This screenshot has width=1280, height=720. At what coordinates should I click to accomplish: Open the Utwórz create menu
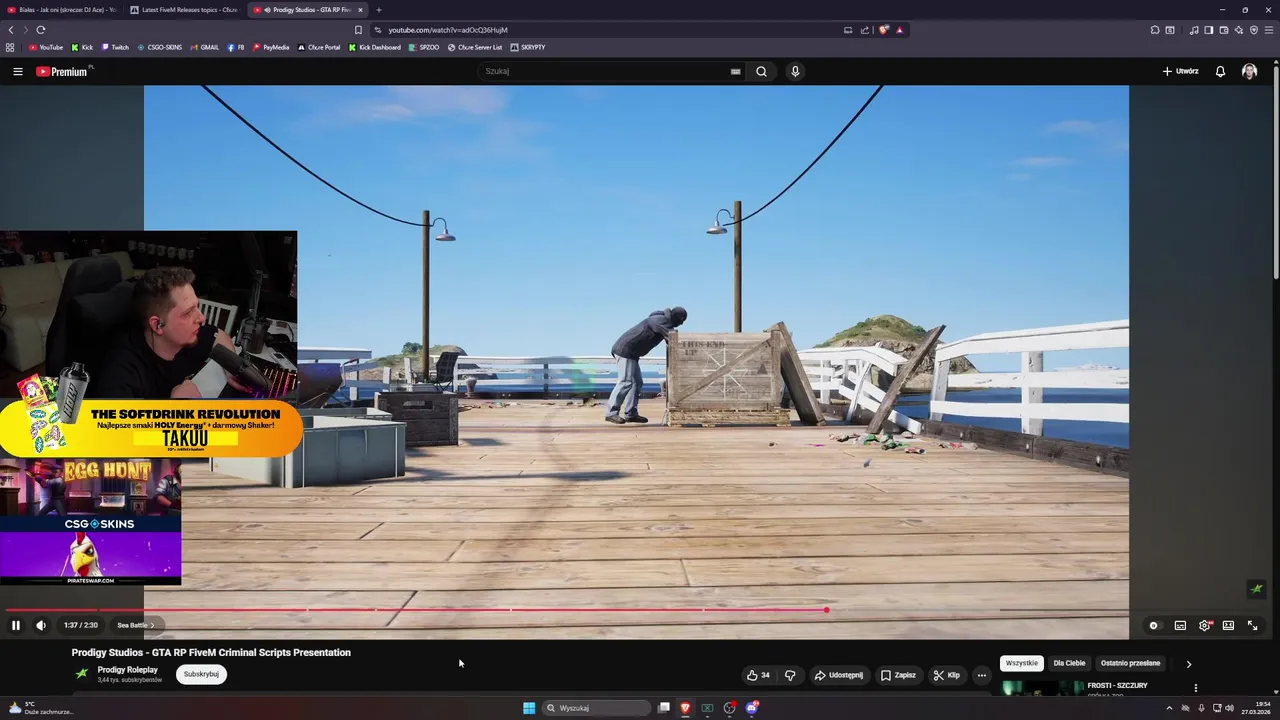pyautogui.click(x=1180, y=71)
